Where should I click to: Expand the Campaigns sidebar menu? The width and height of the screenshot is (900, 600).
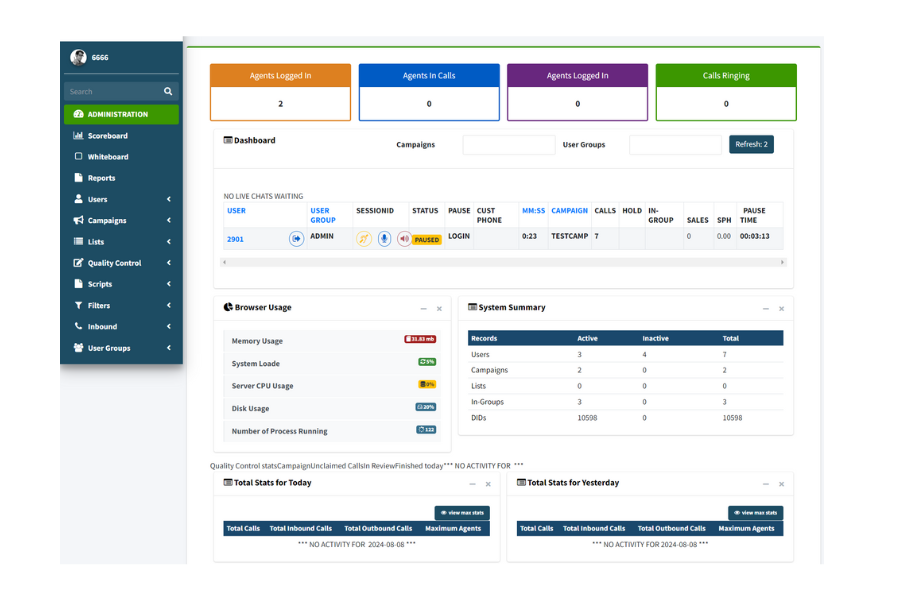[x=169, y=220]
